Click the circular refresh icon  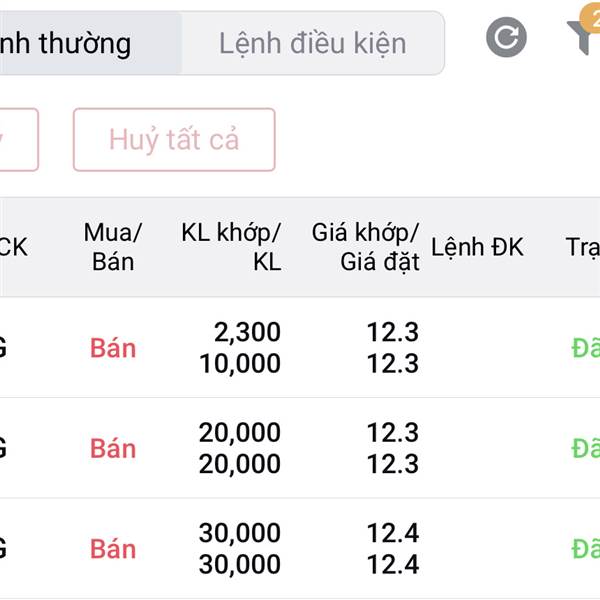(506, 37)
